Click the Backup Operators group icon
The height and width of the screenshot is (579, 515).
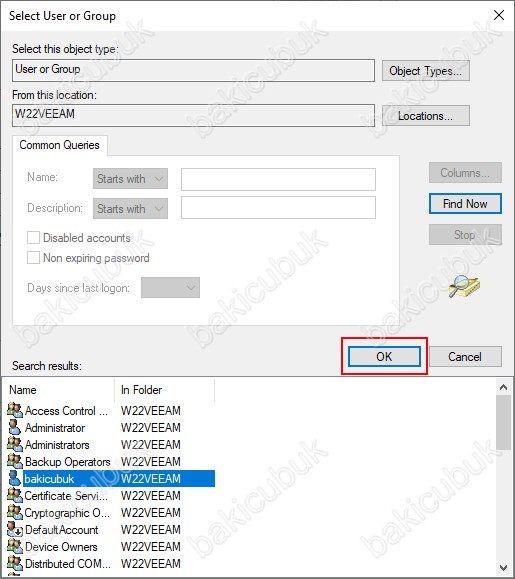[15, 461]
